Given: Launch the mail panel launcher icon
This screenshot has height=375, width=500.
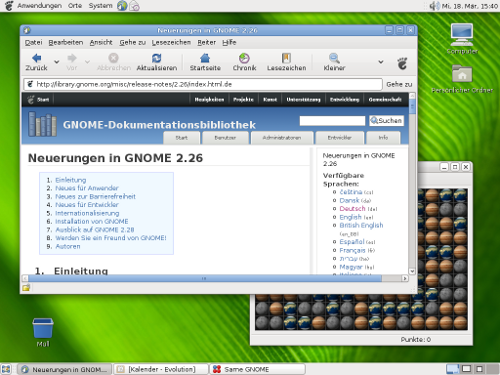Looking at the screenshot, I should point(134,6).
